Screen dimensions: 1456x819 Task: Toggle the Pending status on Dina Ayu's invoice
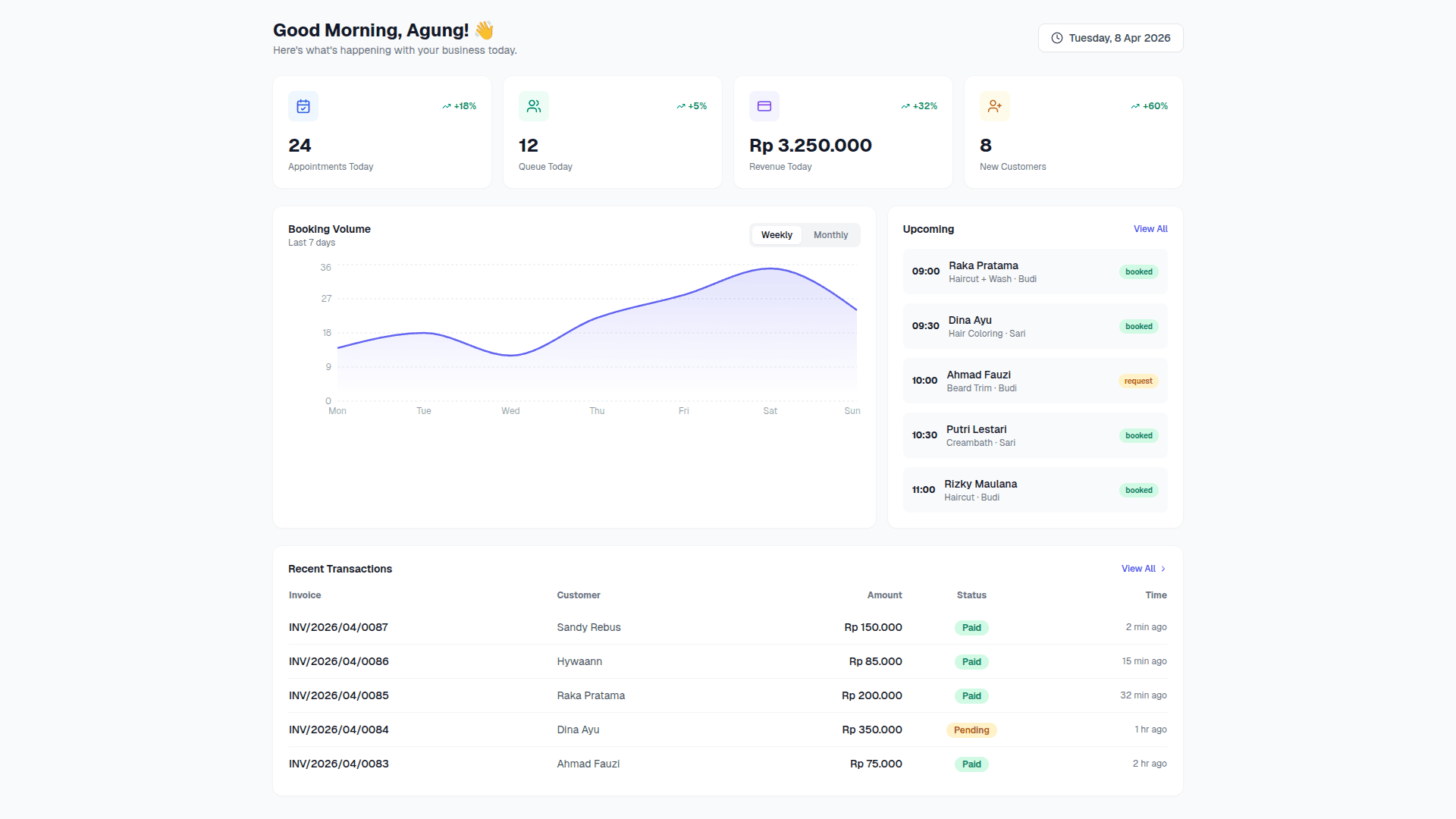point(971,730)
